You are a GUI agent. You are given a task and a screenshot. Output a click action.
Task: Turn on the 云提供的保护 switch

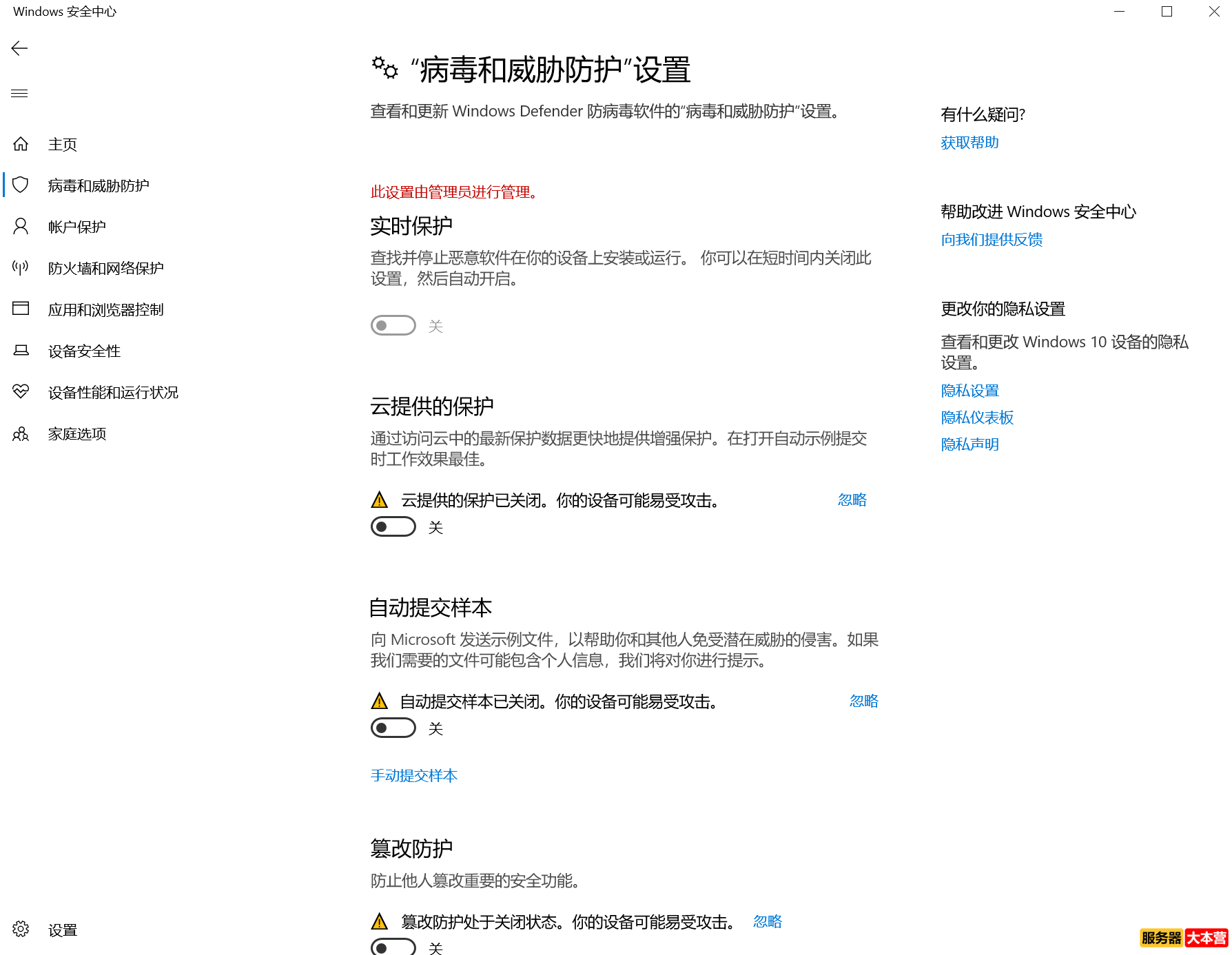coord(393,526)
